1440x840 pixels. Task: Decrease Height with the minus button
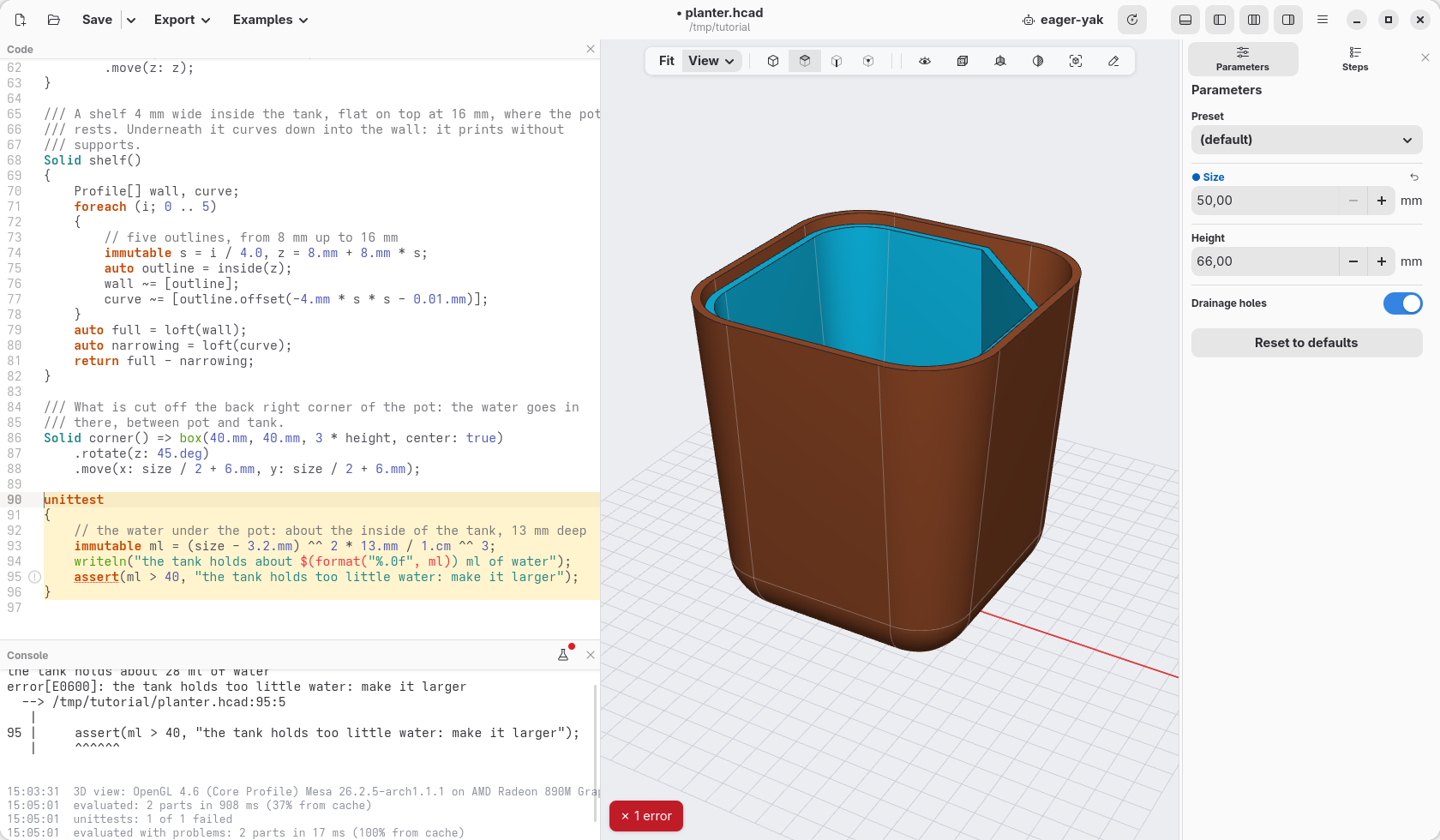(x=1353, y=261)
